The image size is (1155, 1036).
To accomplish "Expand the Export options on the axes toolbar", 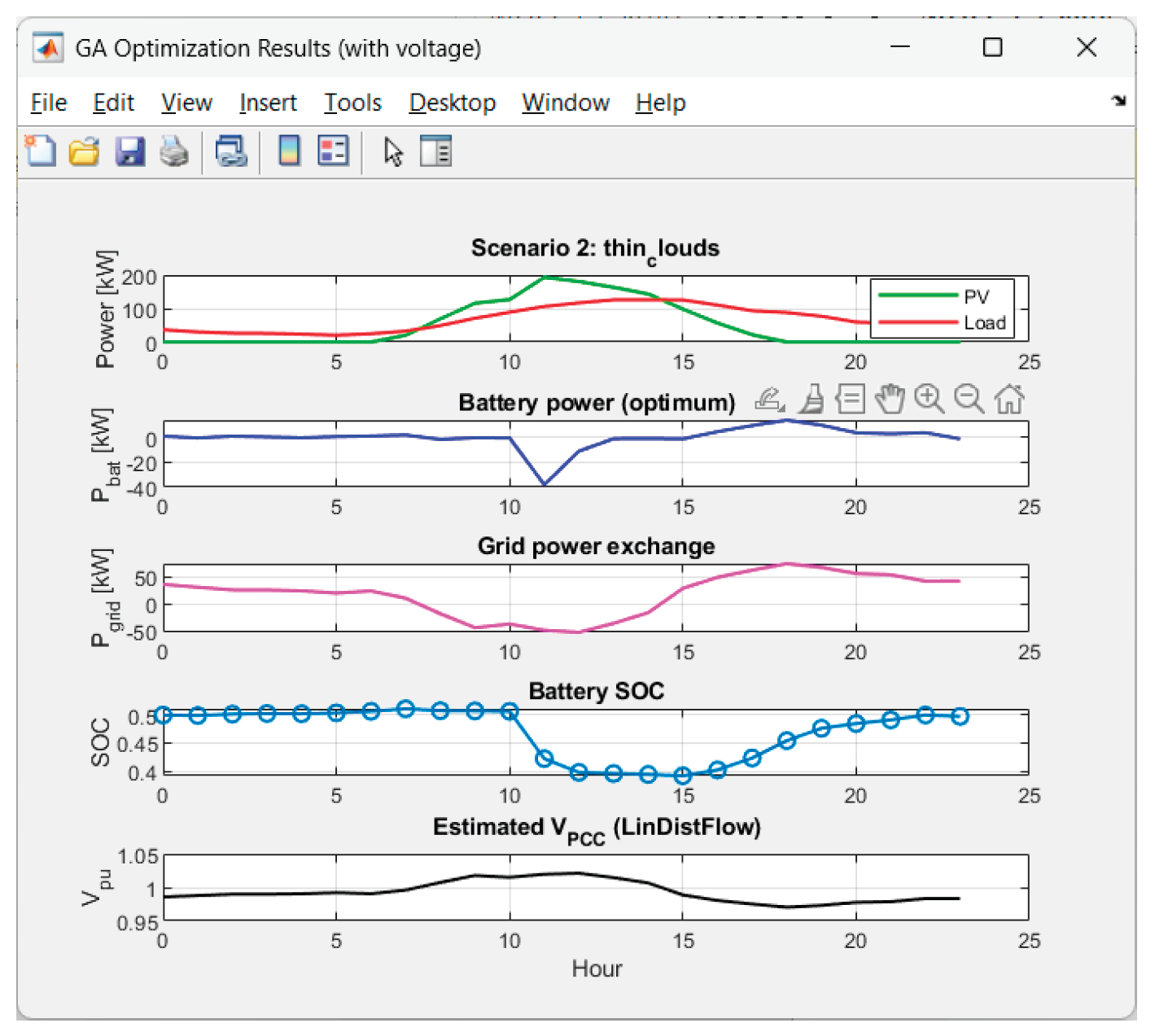I will [x=769, y=400].
